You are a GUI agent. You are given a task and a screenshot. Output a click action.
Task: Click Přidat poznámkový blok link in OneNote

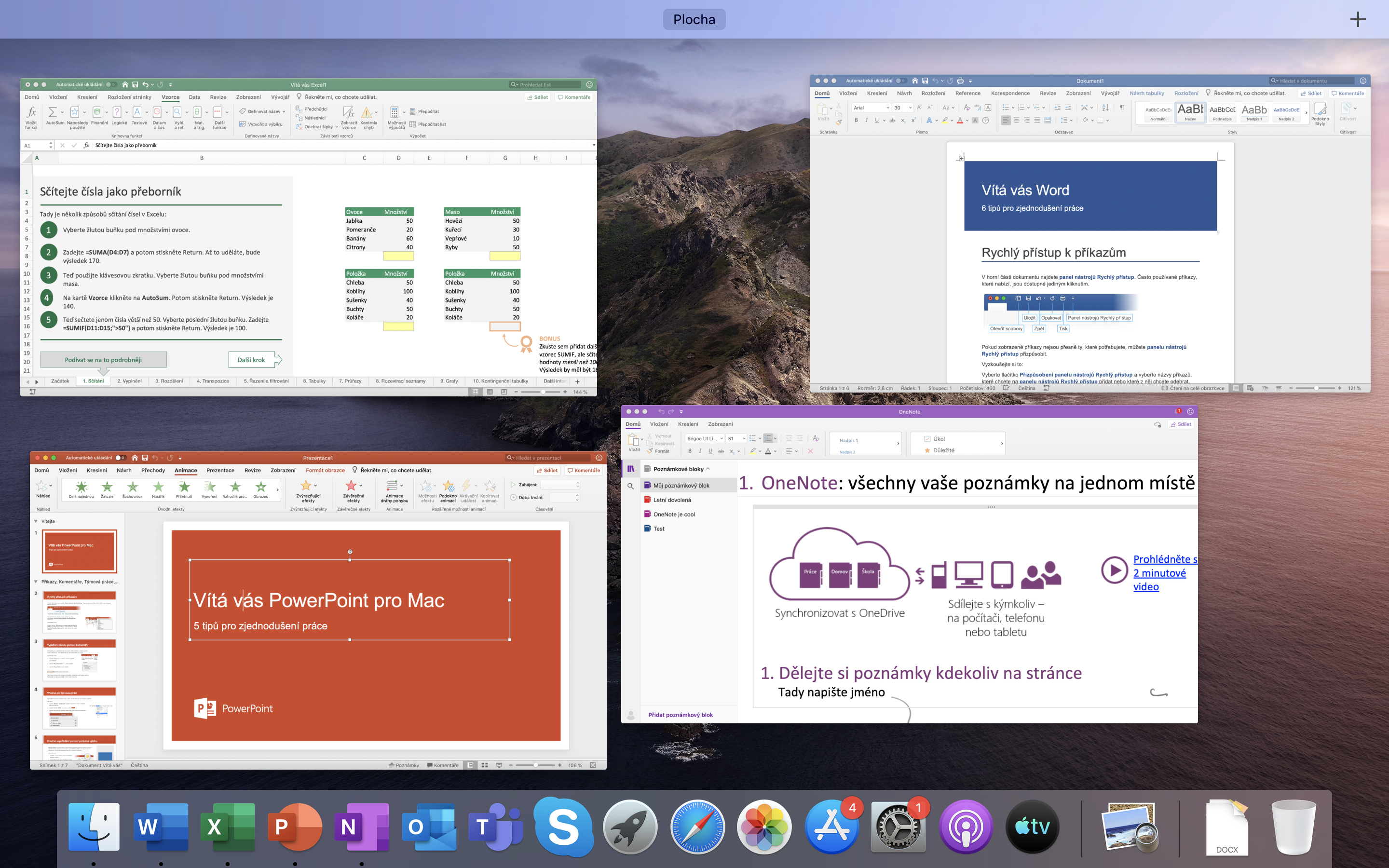point(680,715)
